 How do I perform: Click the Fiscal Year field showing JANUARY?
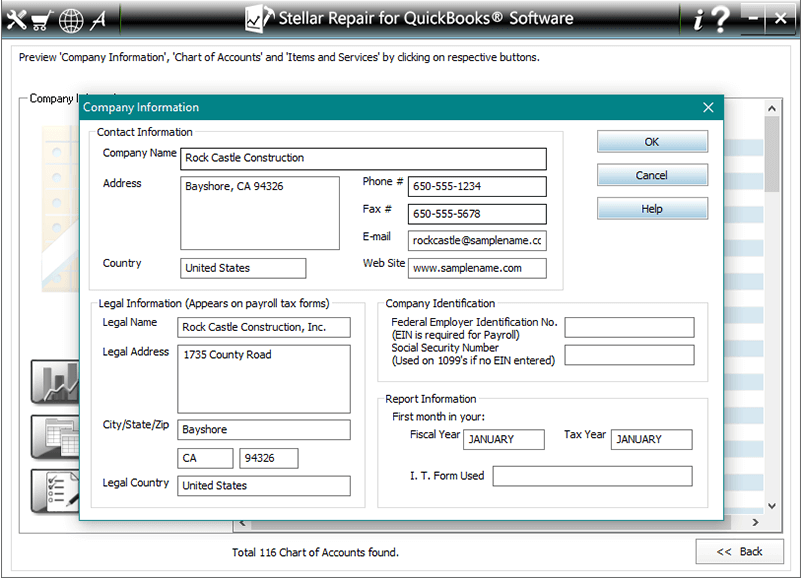coord(504,440)
